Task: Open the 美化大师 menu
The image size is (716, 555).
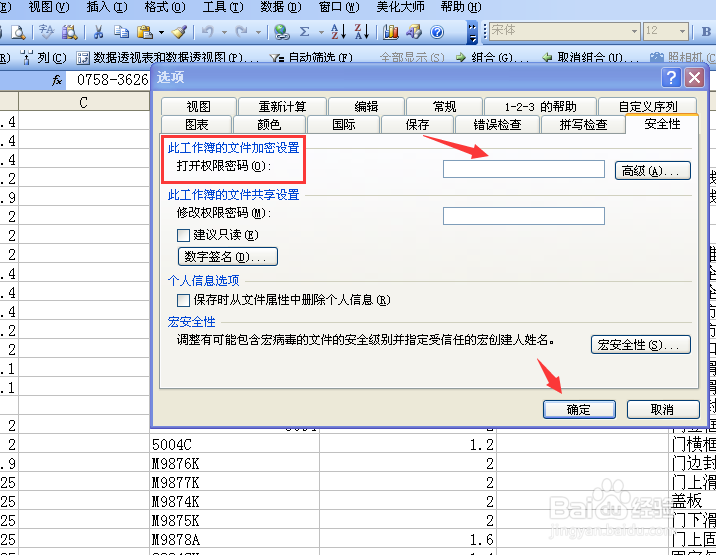Action: (400, 7)
